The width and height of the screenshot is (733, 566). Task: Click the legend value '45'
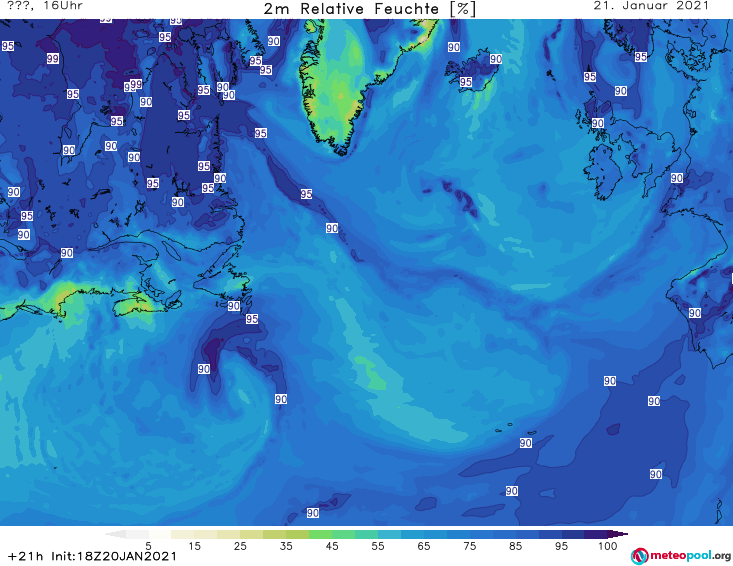point(332,546)
